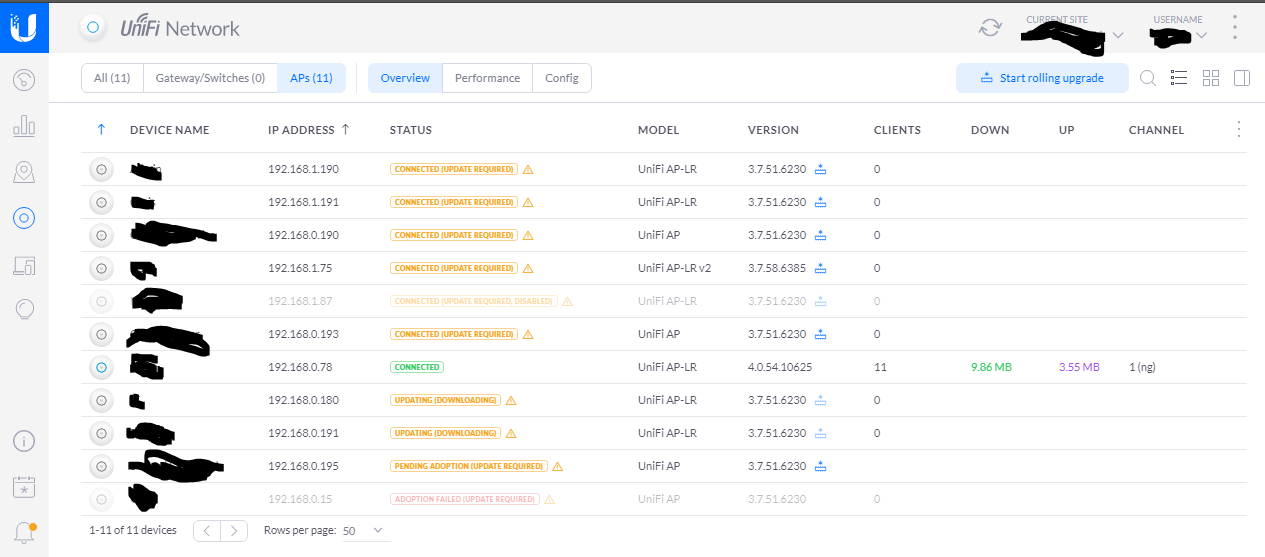Click the 9.86 MB down value
This screenshot has width=1265, height=557.
click(x=991, y=367)
